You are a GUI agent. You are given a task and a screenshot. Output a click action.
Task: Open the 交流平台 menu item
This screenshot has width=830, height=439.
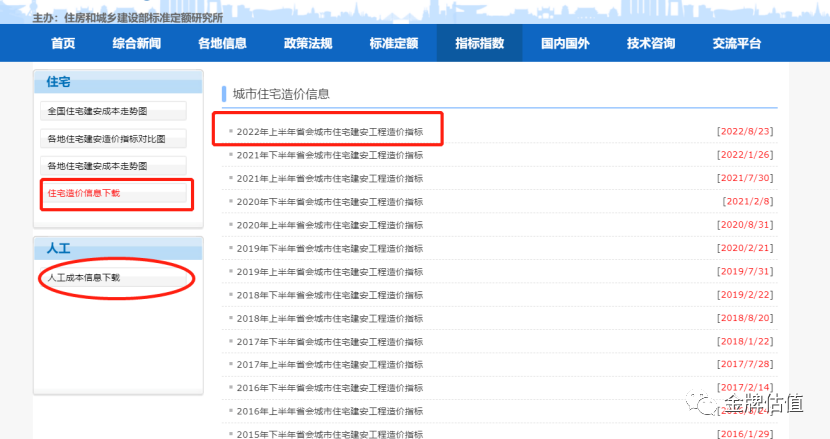[x=737, y=43]
